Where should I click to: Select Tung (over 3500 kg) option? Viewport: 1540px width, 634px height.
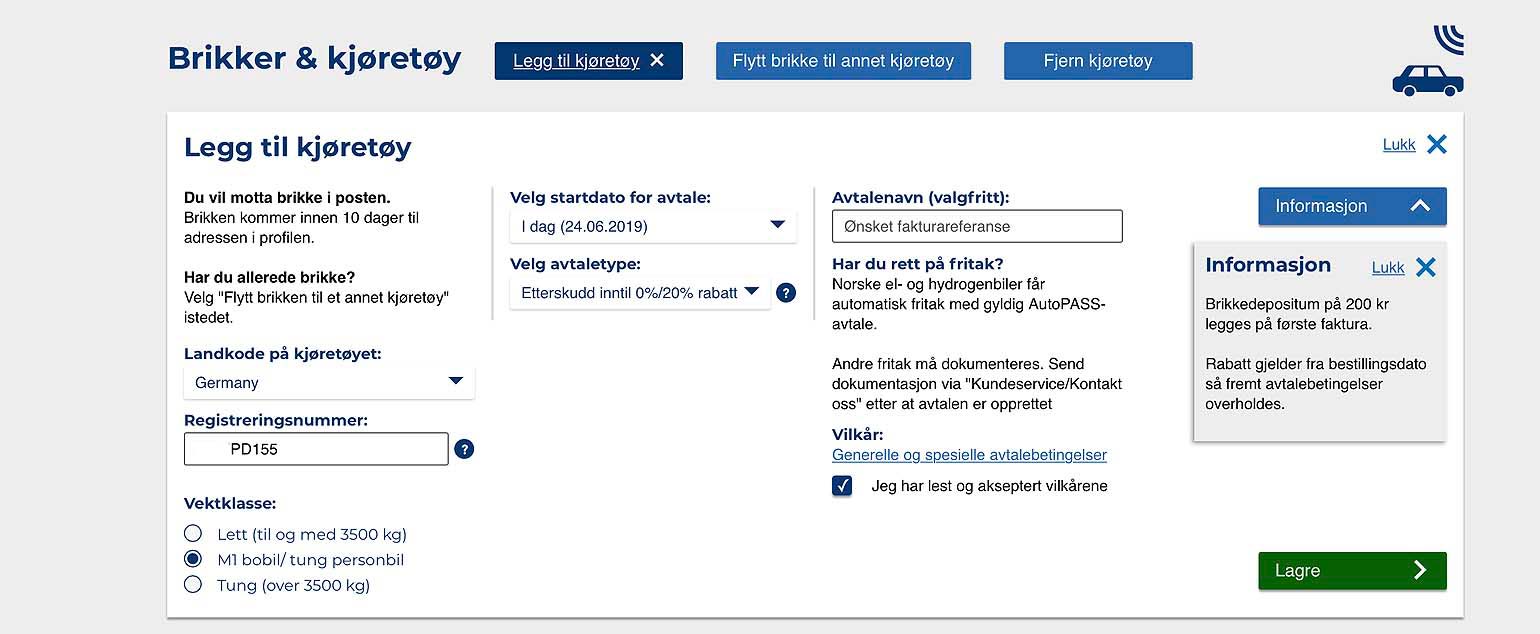[194, 584]
